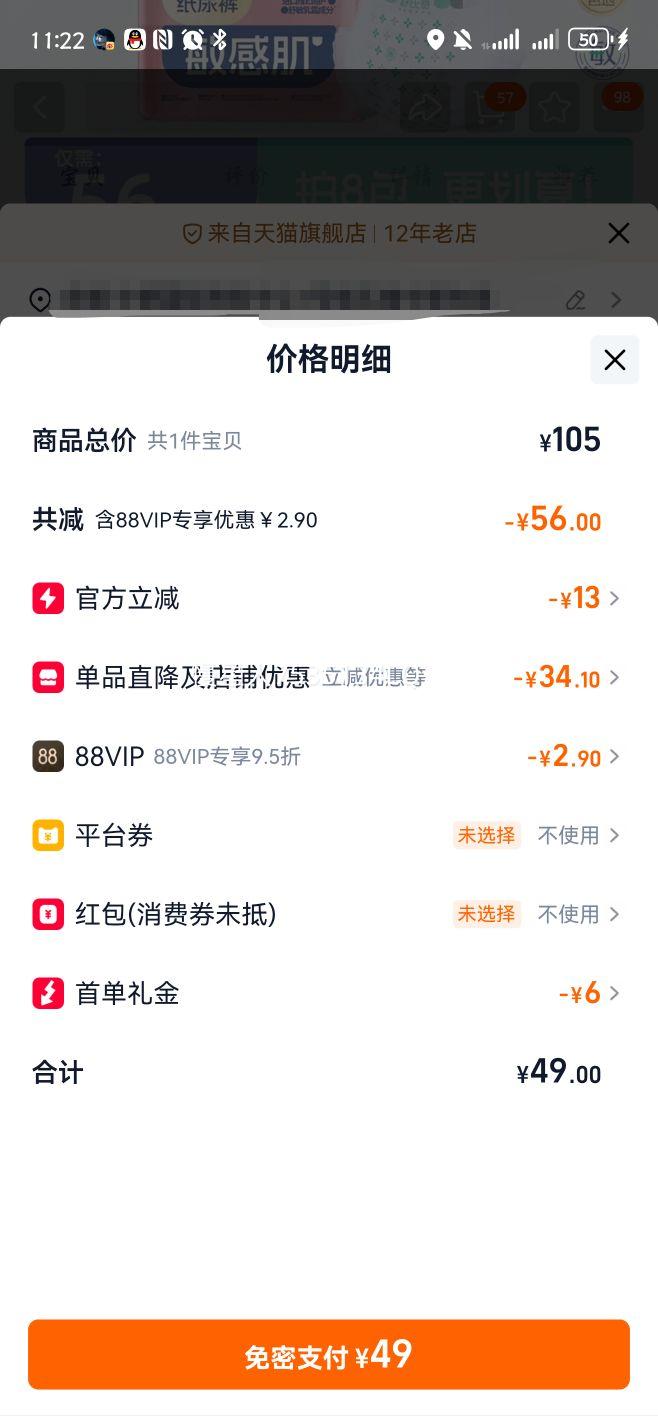658x1416 pixels.
Task: Tap the edit pencil icon by address
Action: [x=575, y=300]
